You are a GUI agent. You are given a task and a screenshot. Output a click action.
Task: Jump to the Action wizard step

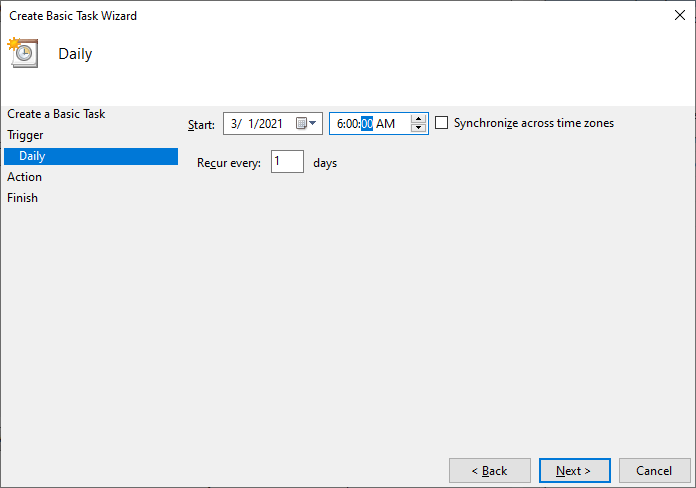[x=25, y=177]
